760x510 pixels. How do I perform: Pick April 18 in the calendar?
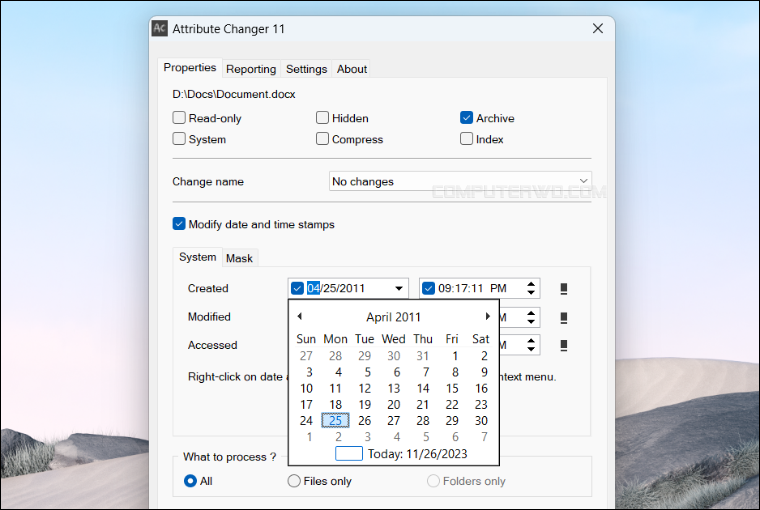335,404
